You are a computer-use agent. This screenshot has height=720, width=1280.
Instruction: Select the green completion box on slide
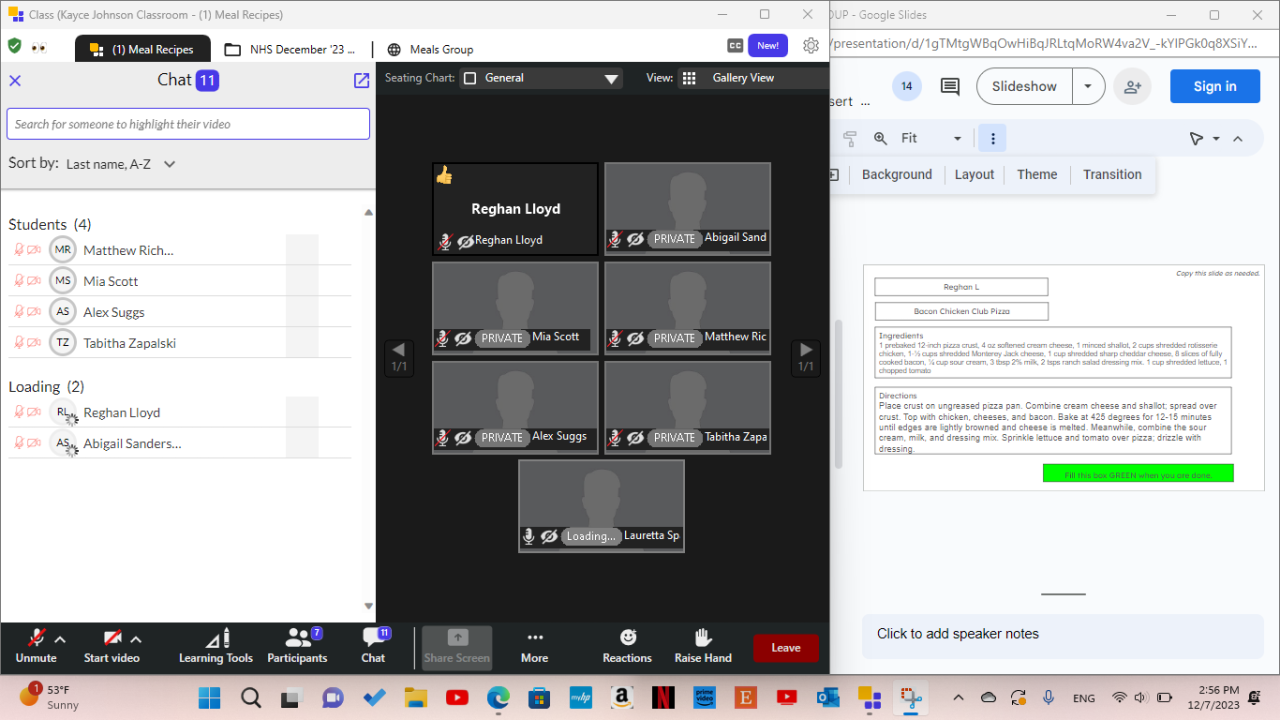point(1138,473)
